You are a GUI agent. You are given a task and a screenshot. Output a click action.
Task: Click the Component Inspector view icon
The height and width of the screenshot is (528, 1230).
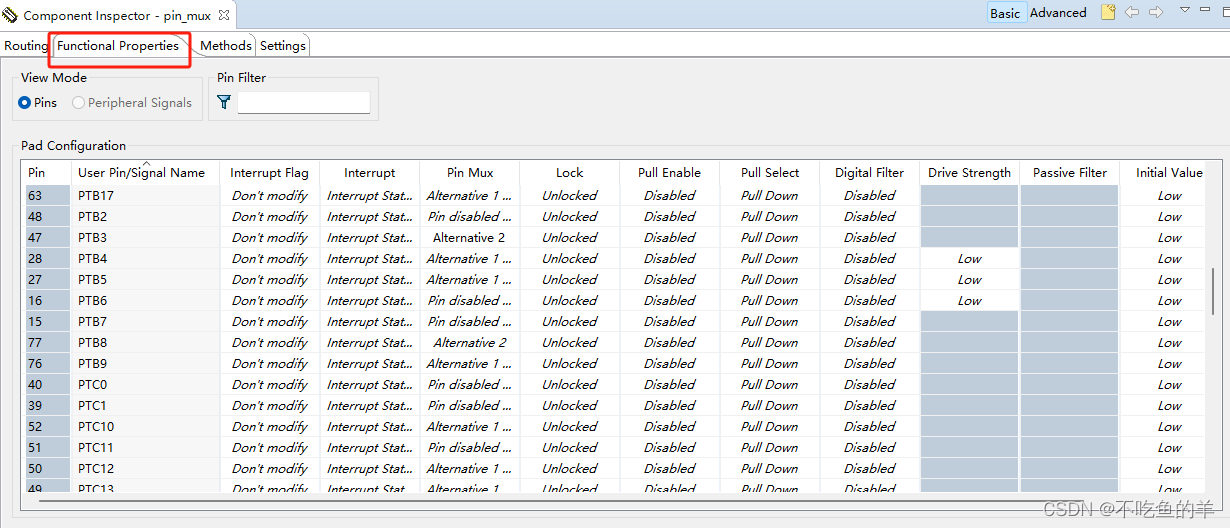click(10, 16)
